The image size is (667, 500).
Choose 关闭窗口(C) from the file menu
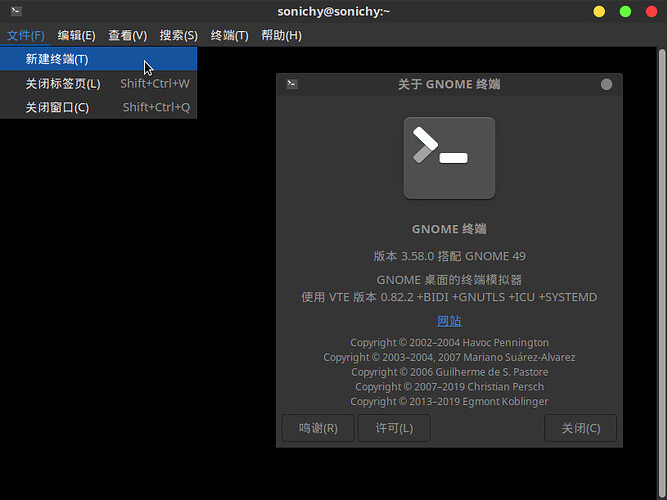tap(98, 107)
